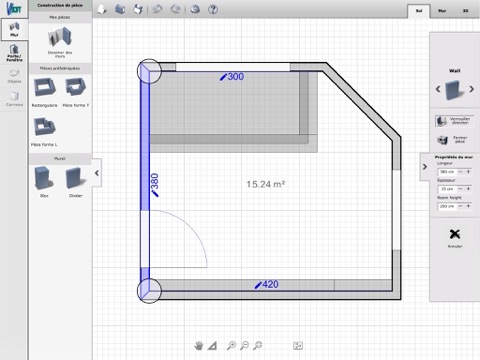
Task: Select the set-square measure tool at the bottom
Action: pos(212,346)
